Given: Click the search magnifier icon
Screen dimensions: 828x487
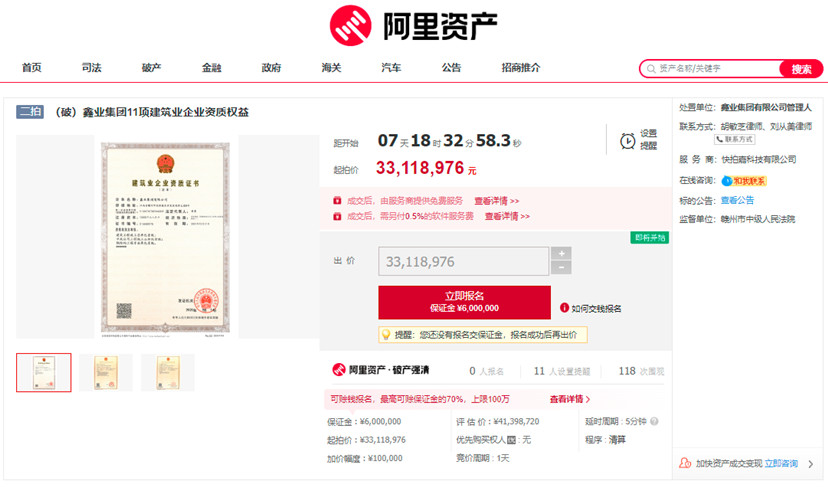Looking at the screenshot, I should [651, 69].
